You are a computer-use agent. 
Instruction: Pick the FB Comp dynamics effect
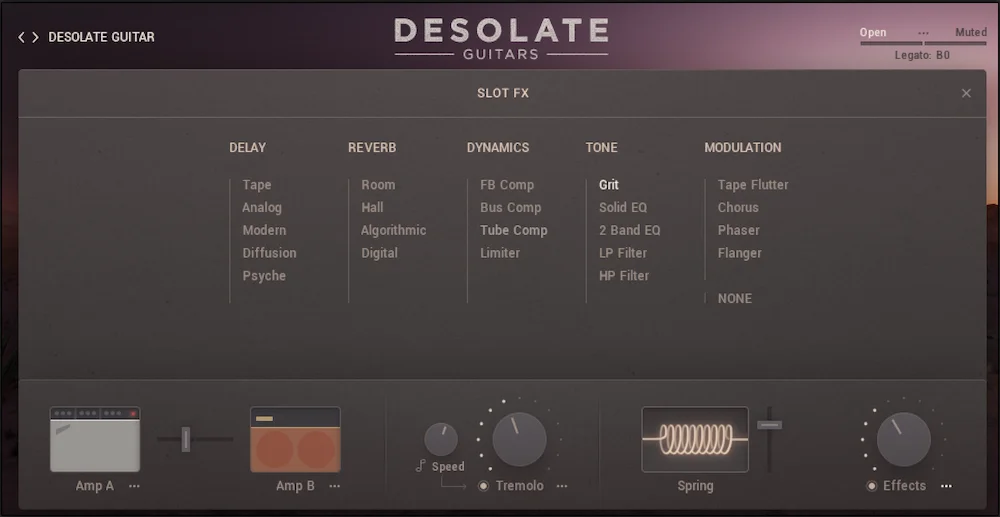point(507,185)
